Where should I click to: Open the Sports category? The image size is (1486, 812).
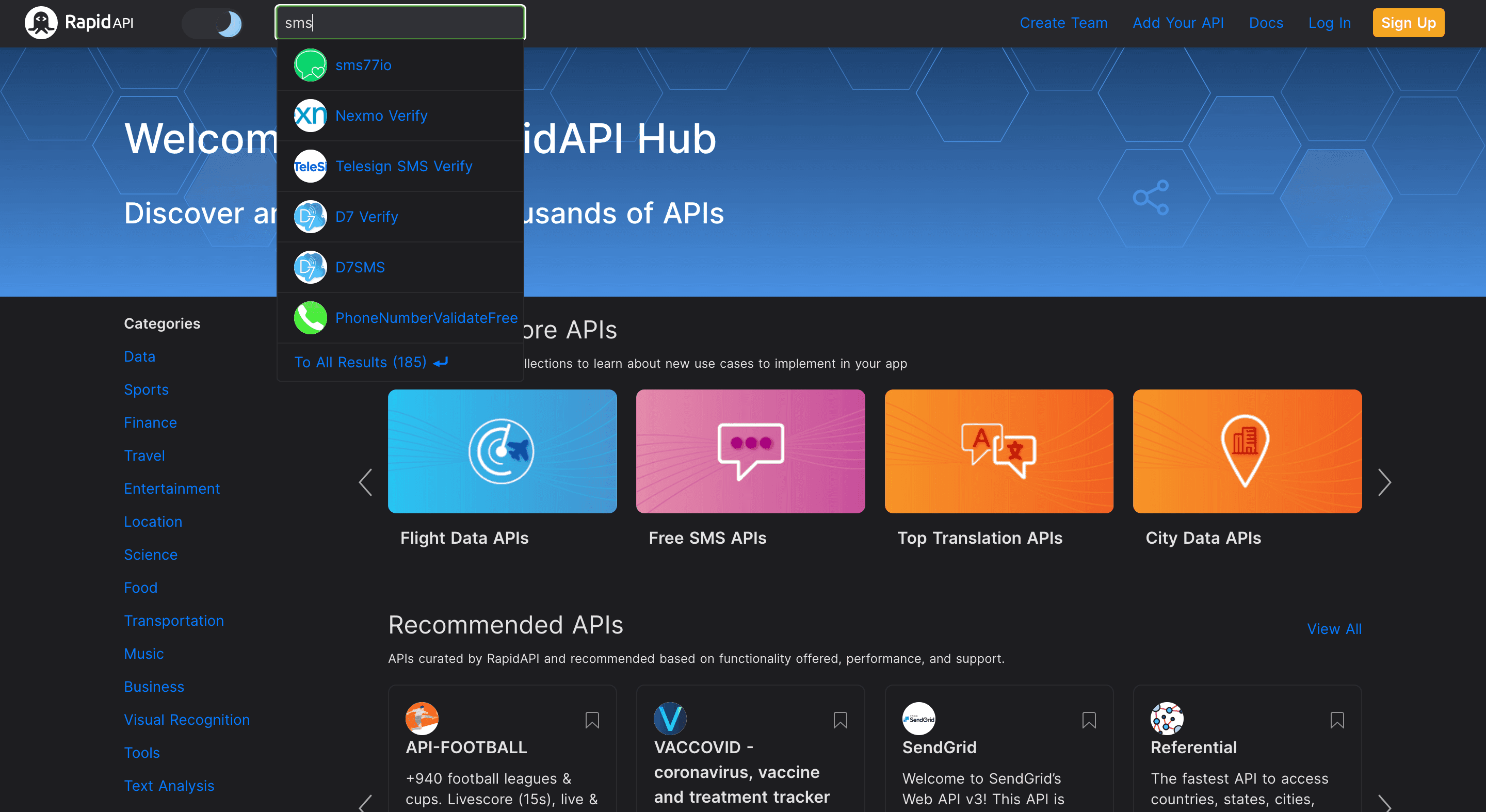[147, 390]
